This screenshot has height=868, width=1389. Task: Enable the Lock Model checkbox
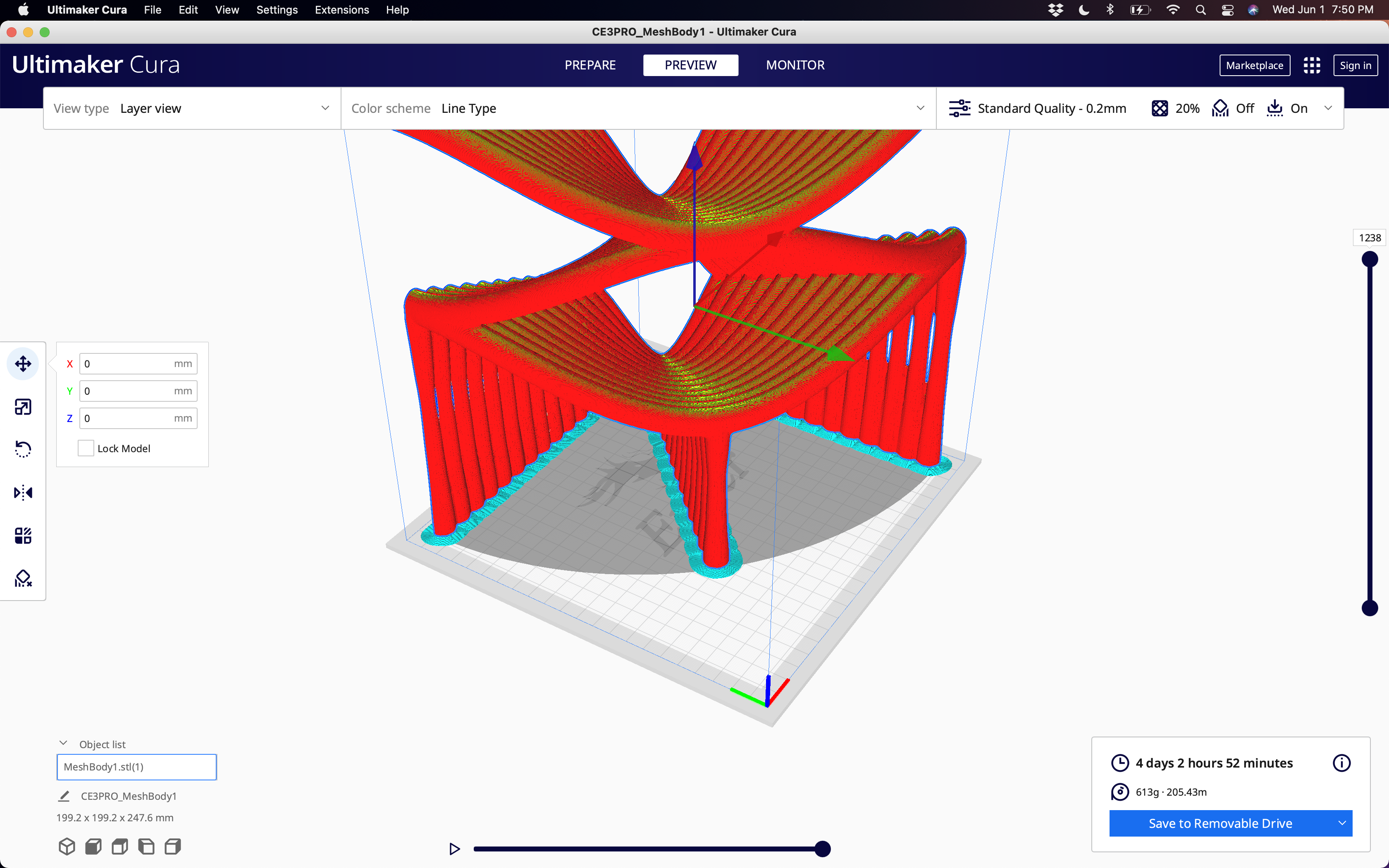point(86,448)
